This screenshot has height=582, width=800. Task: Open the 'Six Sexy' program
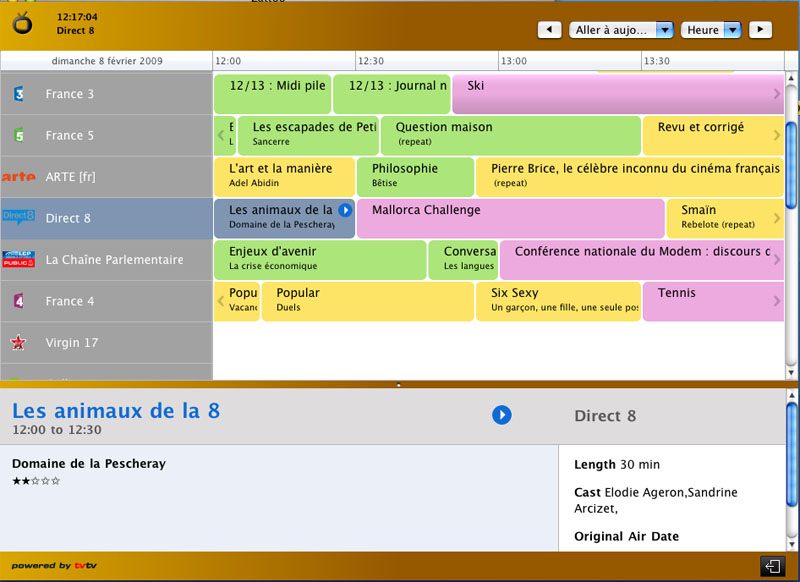tap(558, 301)
